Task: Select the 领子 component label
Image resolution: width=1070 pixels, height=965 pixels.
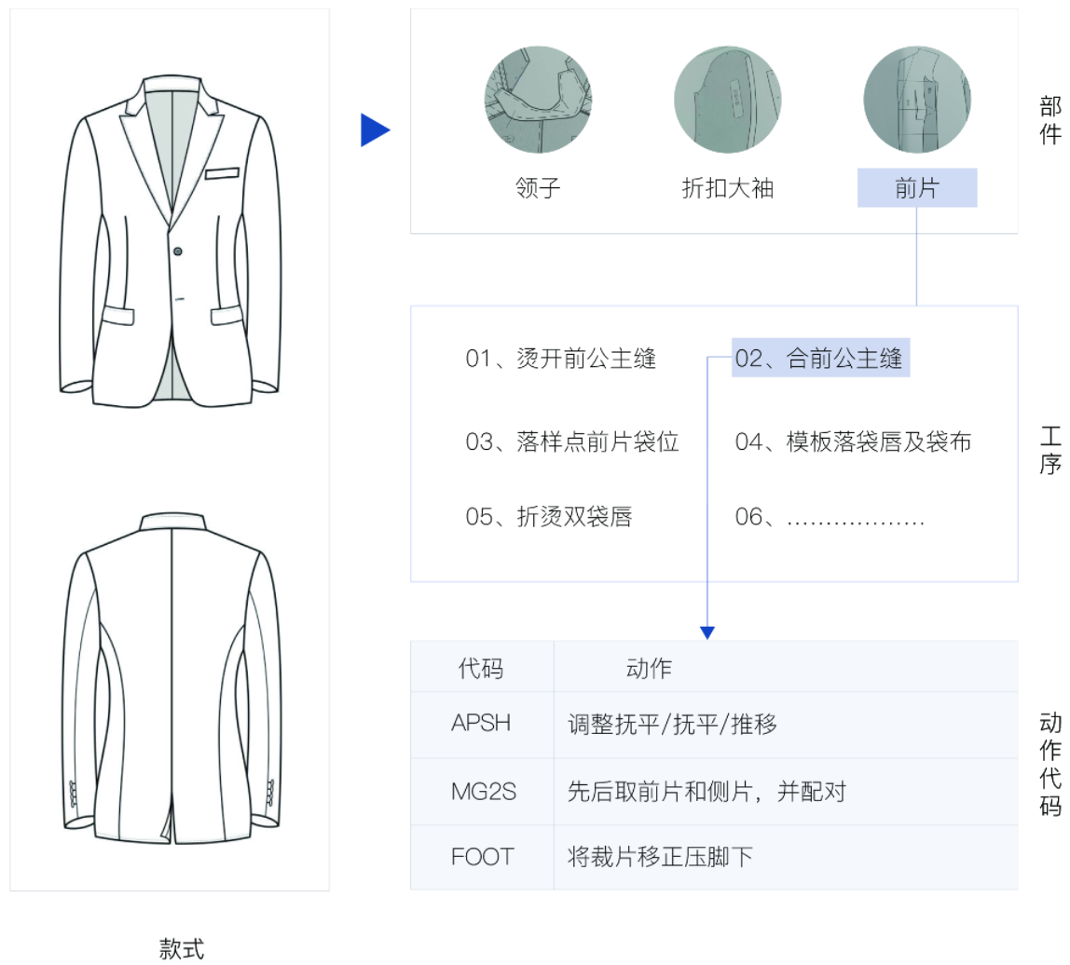Action: pyautogui.click(x=538, y=188)
